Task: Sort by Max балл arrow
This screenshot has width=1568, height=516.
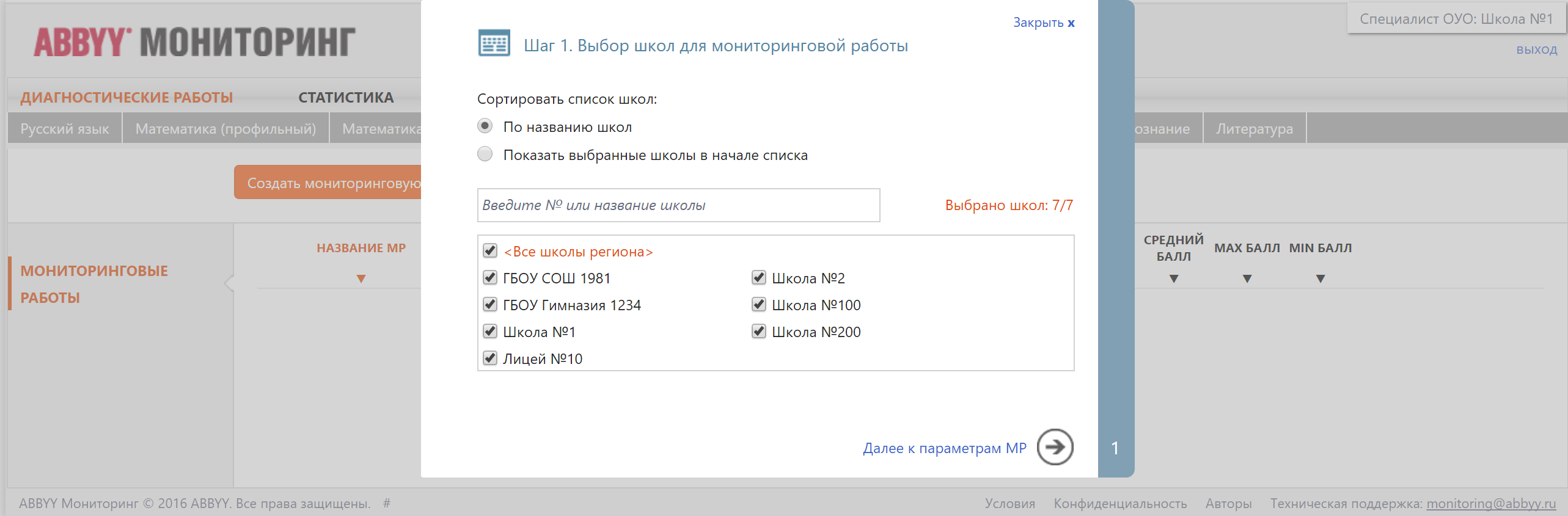Action: coord(1247,279)
